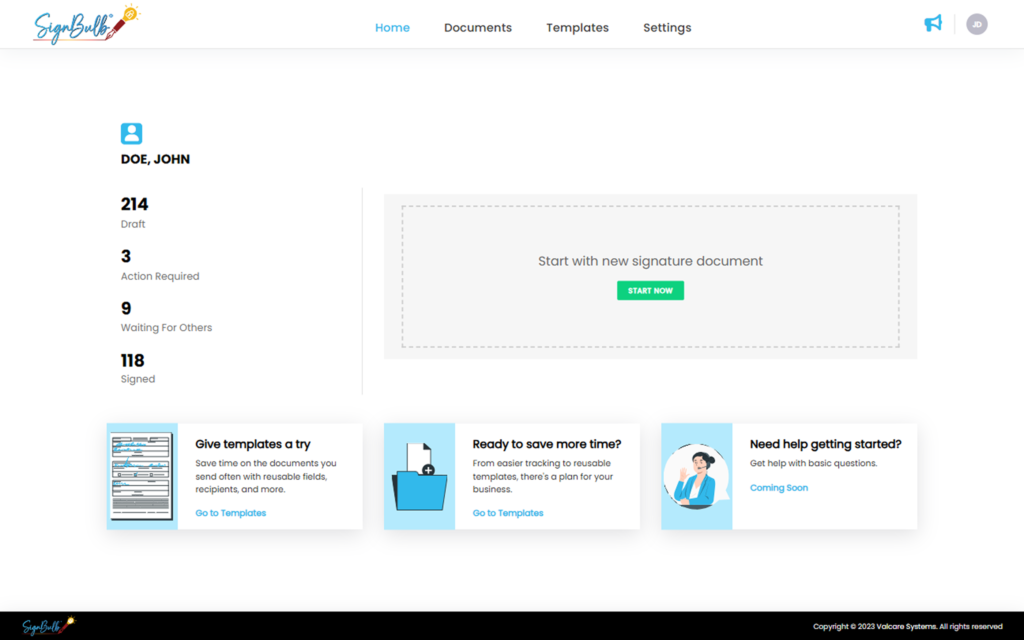Click the DOE, JOHN name

tap(155, 159)
